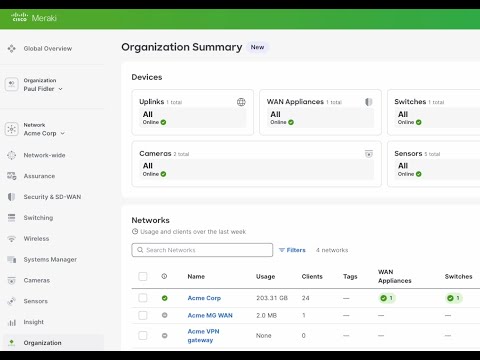This screenshot has width=480, height=360.
Task: Expand the Paul Fidler organization dropdown
Action: click(61, 89)
